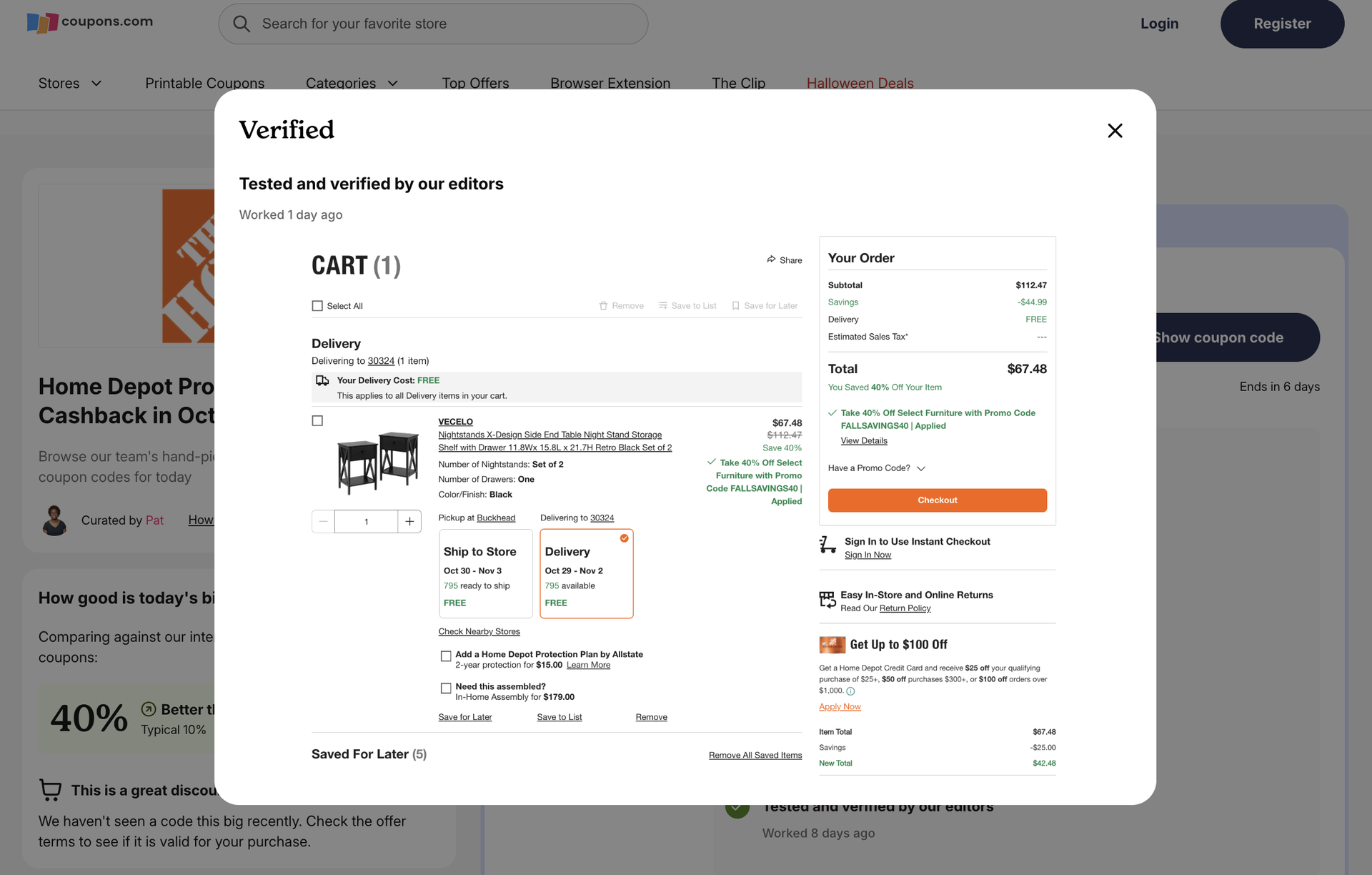Open the Return Policy link
Screen dimensions: 1372x875
point(905,608)
